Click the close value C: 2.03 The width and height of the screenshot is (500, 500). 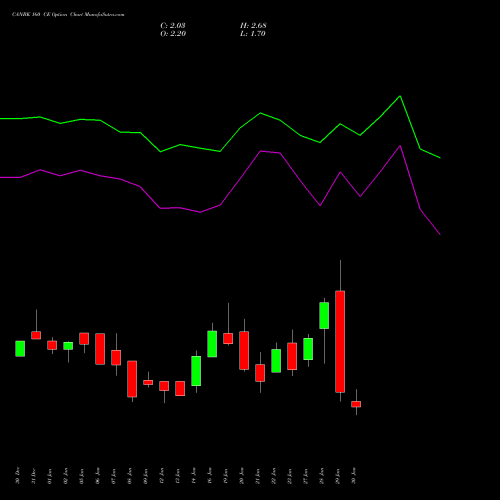click(173, 26)
